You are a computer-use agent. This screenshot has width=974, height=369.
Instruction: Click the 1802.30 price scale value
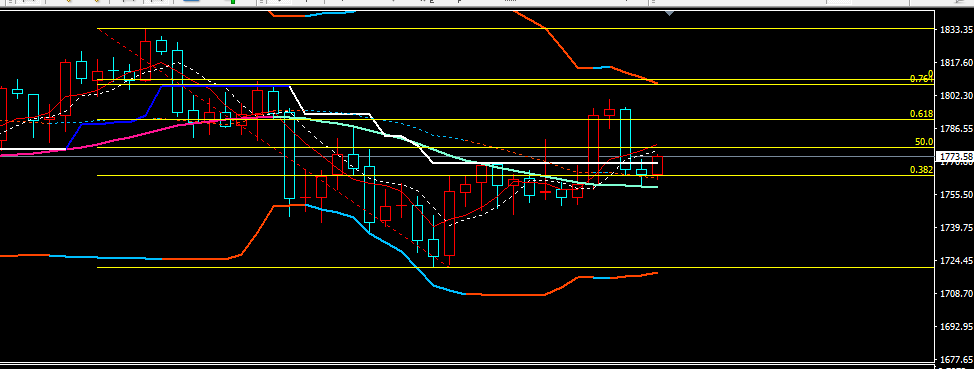point(957,96)
